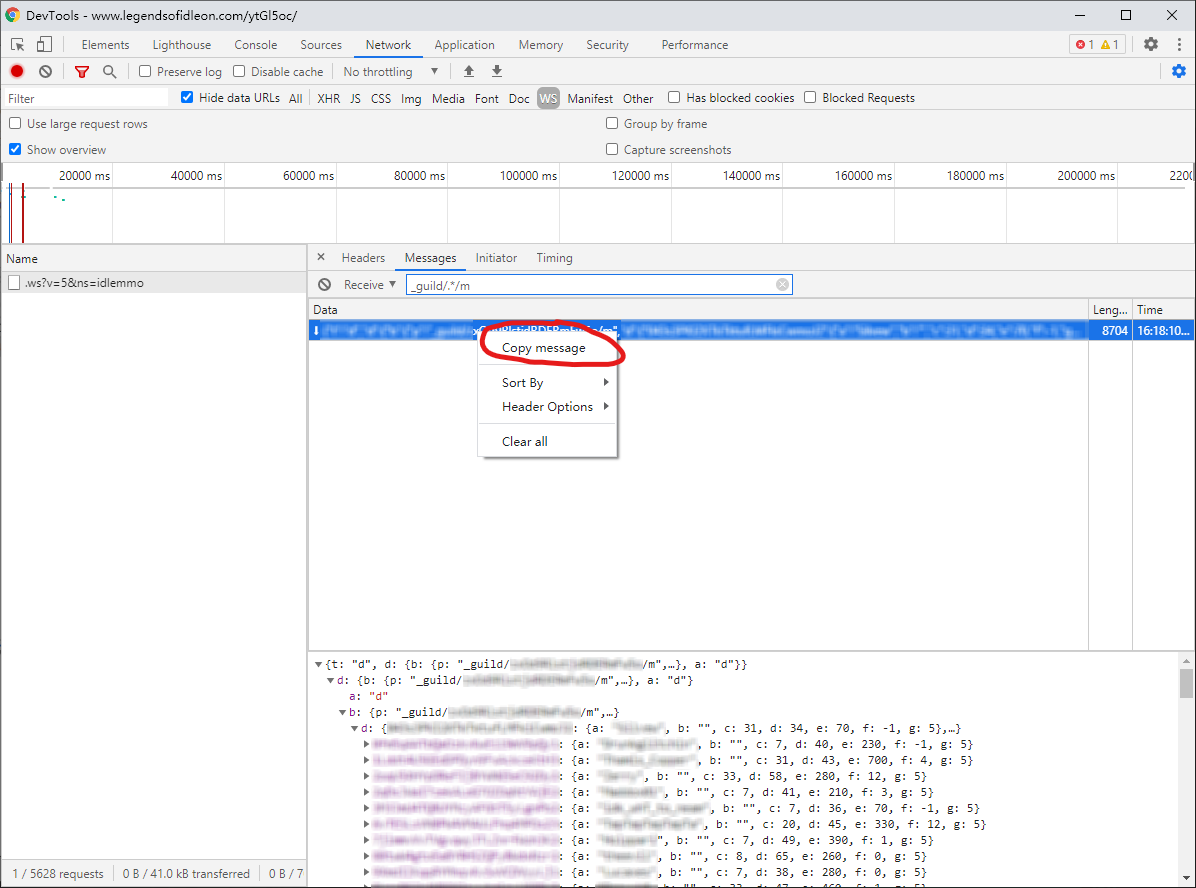Expand the entry with e: 390
This screenshot has width=1196, height=888.
pos(367,840)
